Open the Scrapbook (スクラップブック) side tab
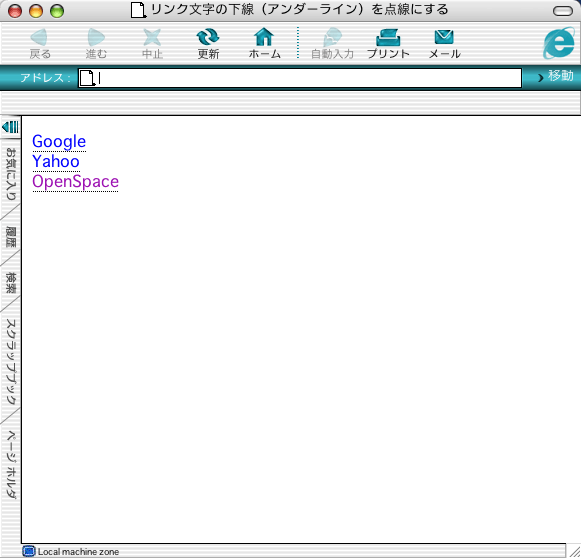The image size is (581, 558). (11, 361)
